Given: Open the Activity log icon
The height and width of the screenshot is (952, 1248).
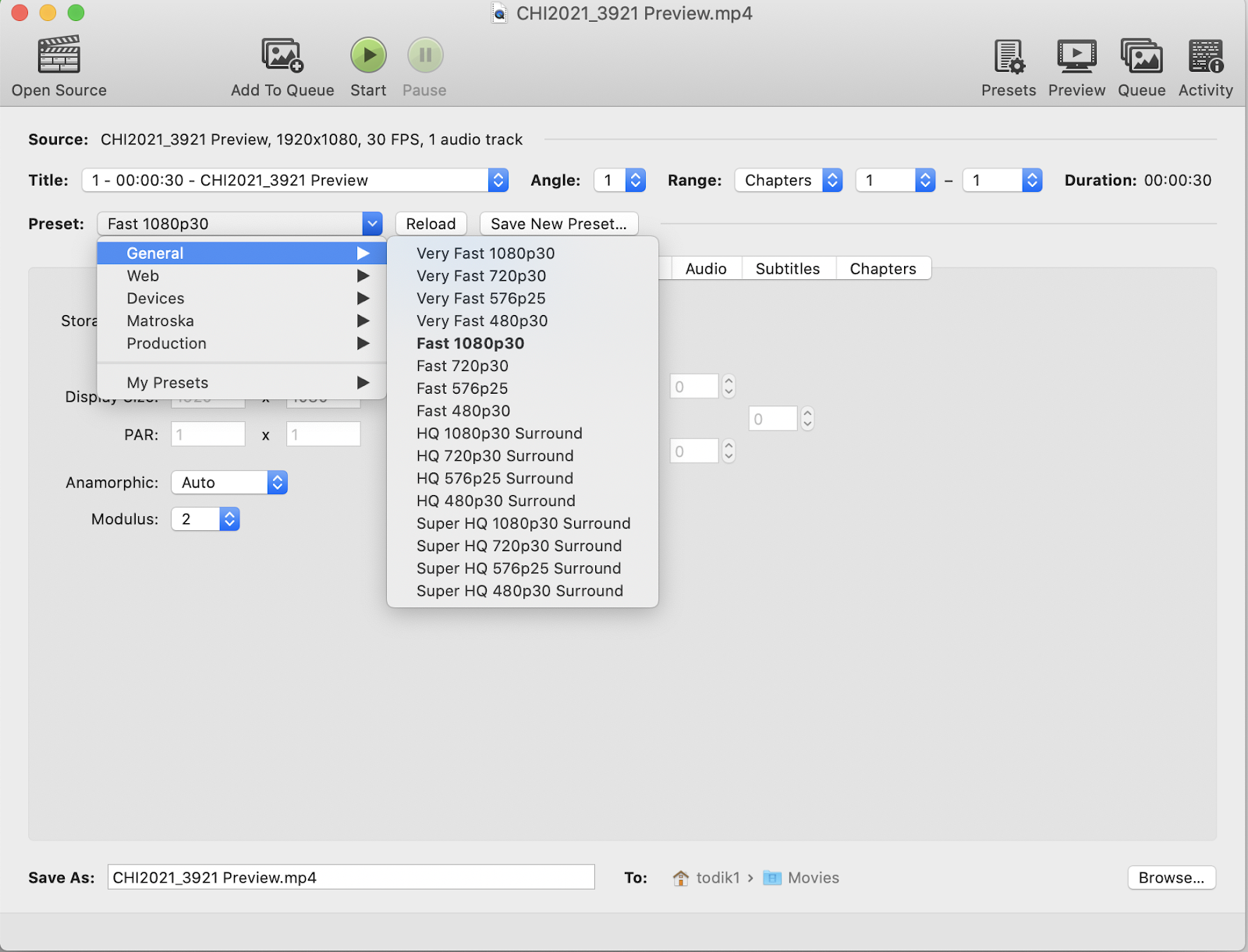Looking at the screenshot, I should coord(1206,56).
